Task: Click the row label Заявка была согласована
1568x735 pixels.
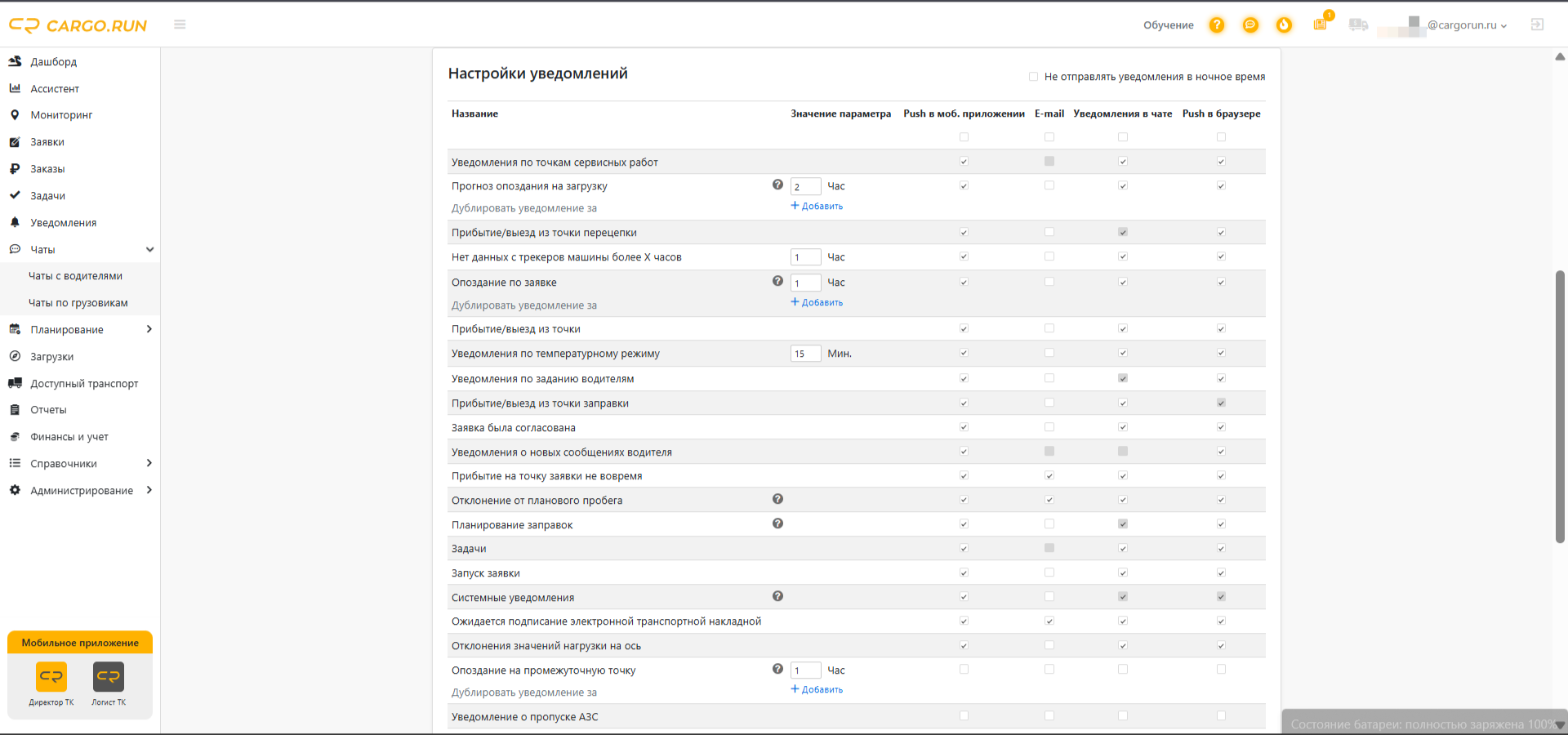Action: click(514, 428)
